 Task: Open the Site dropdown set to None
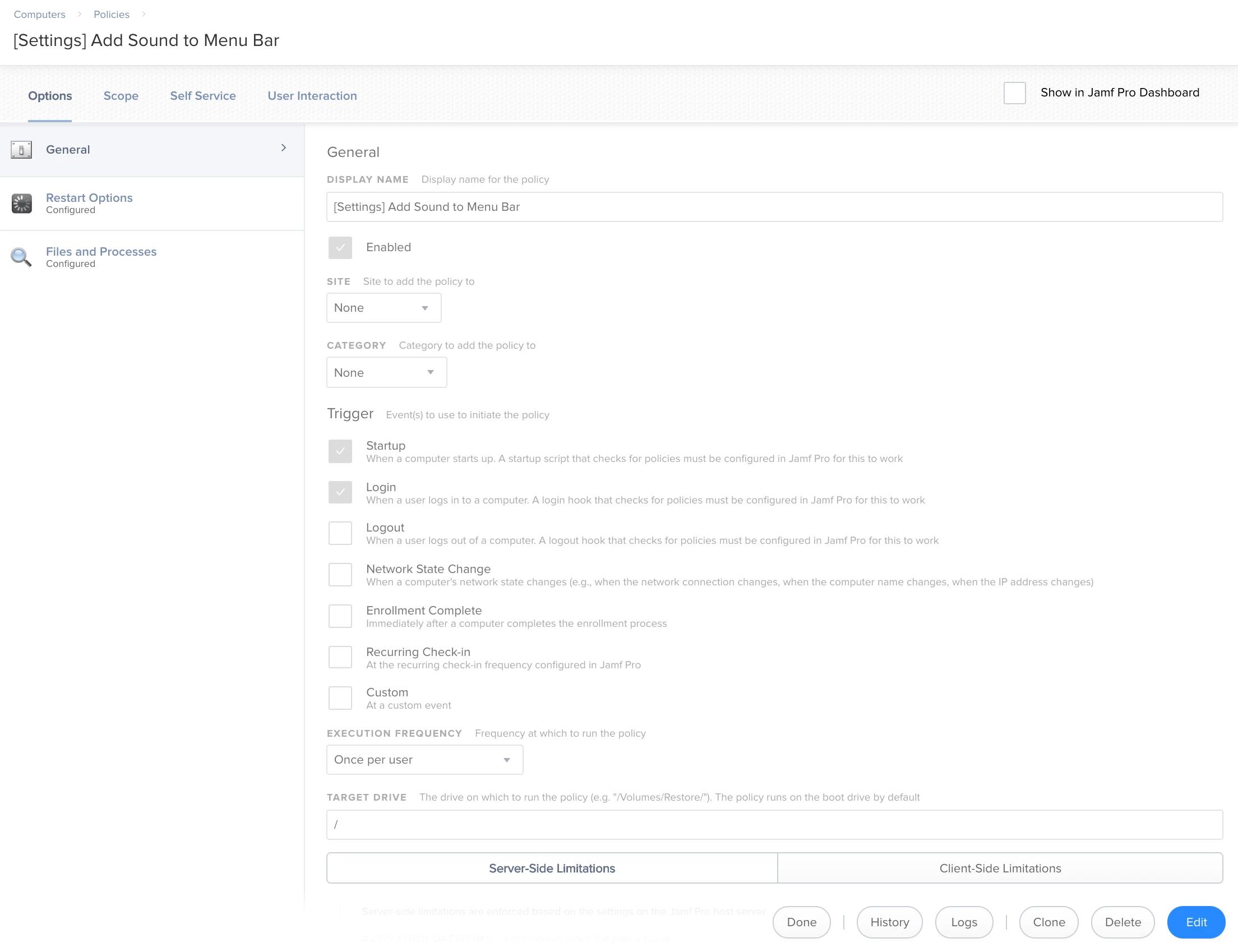384,308
